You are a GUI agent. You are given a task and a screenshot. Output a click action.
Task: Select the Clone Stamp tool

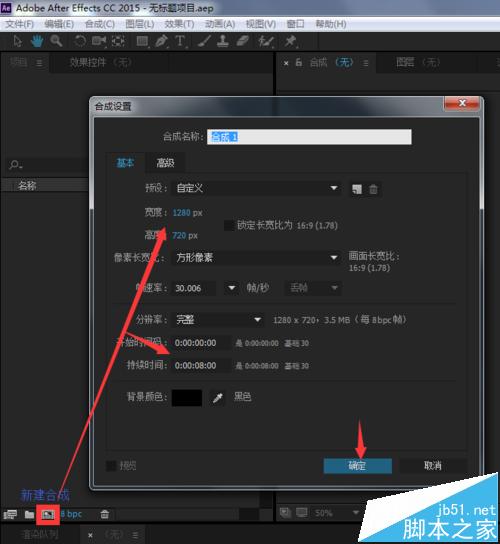(x=223, y=41)
